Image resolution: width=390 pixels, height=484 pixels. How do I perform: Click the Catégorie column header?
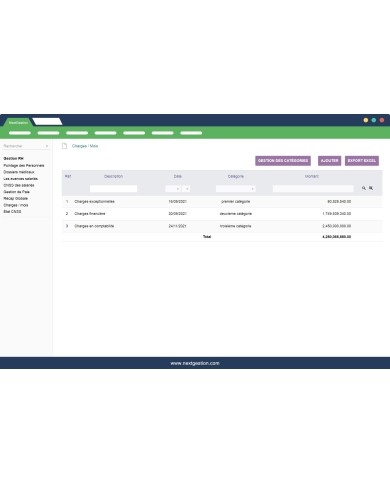pyautogui.click(x=236, y=176)
